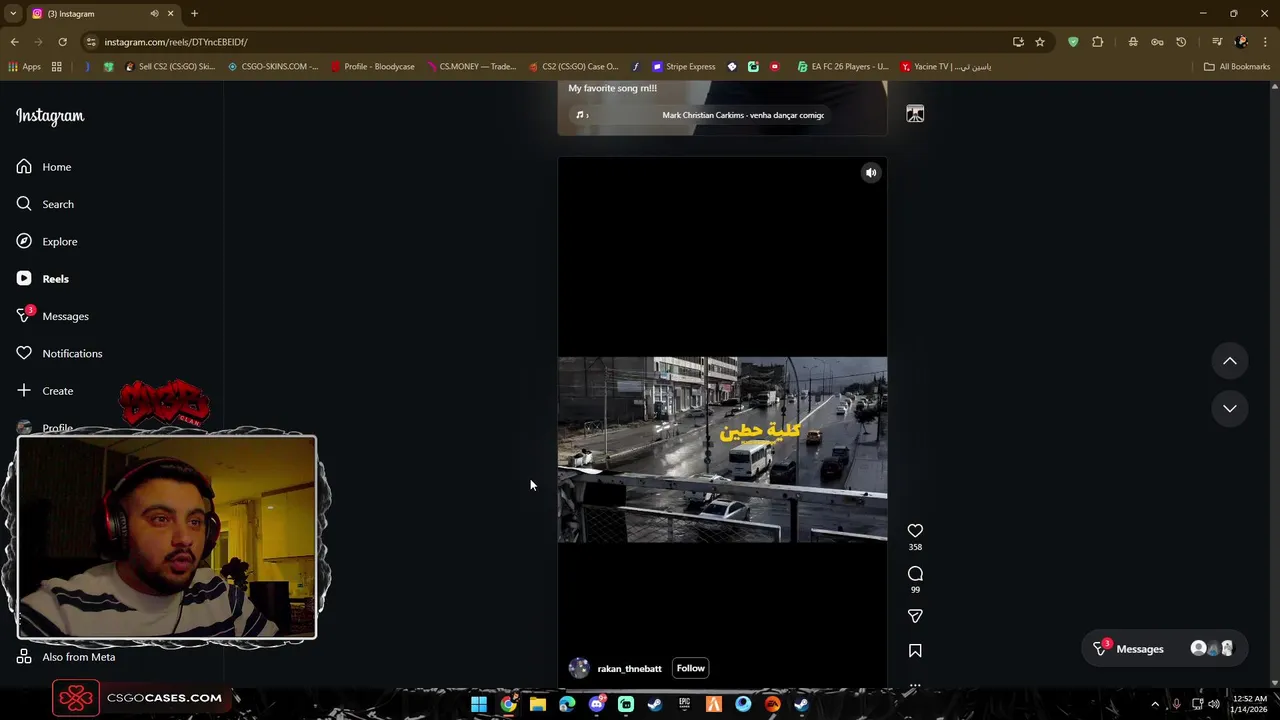This screenshot has height=720, width=1280.
Task: Open Chrome history clock icon
Action: click(x=1181, y=42)
